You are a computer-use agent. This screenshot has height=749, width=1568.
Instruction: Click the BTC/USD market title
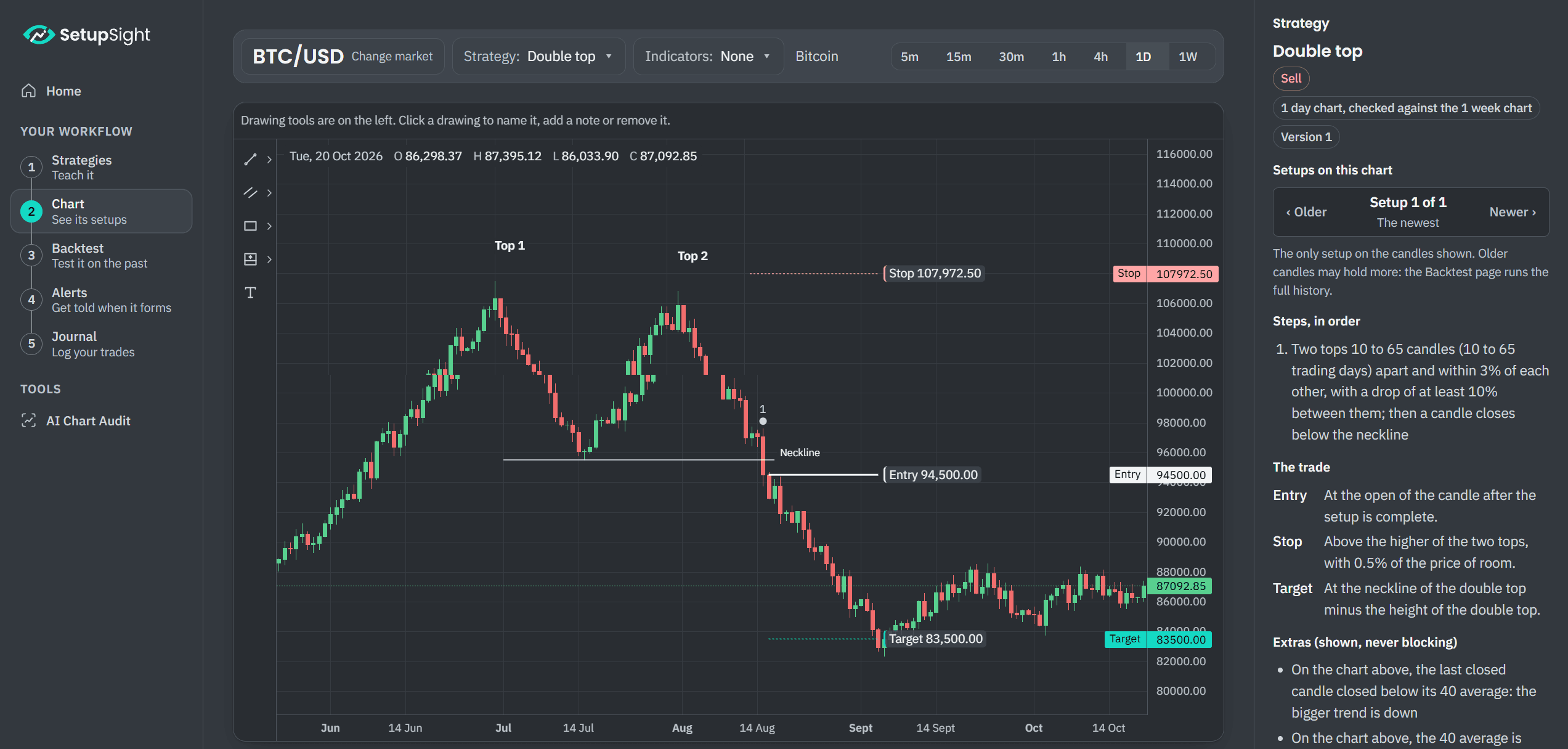298,56
